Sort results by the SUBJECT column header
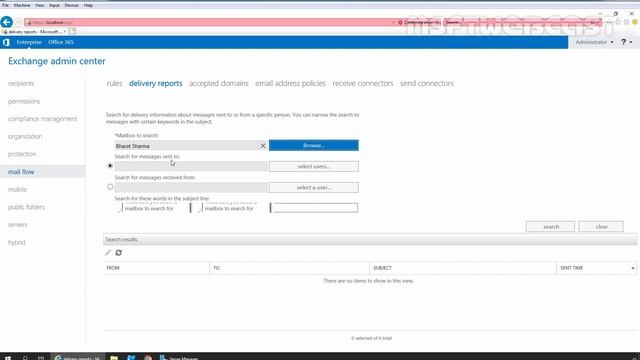Viewport: 640px width, 360px height. (462, 268)
